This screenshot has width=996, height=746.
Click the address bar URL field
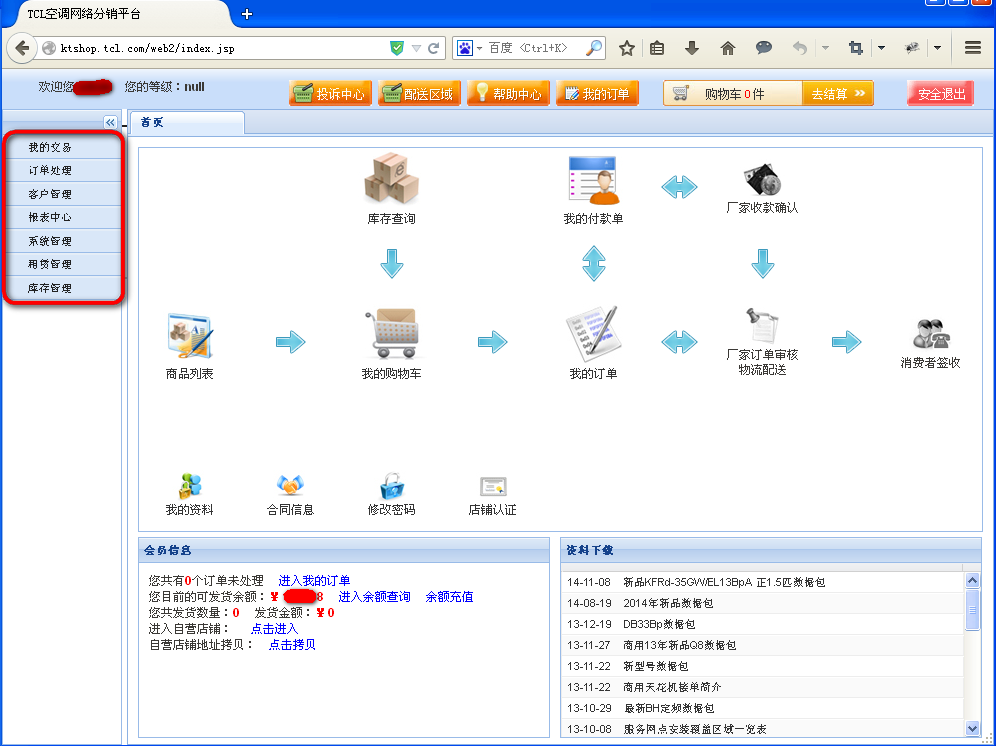coord(222,48)
